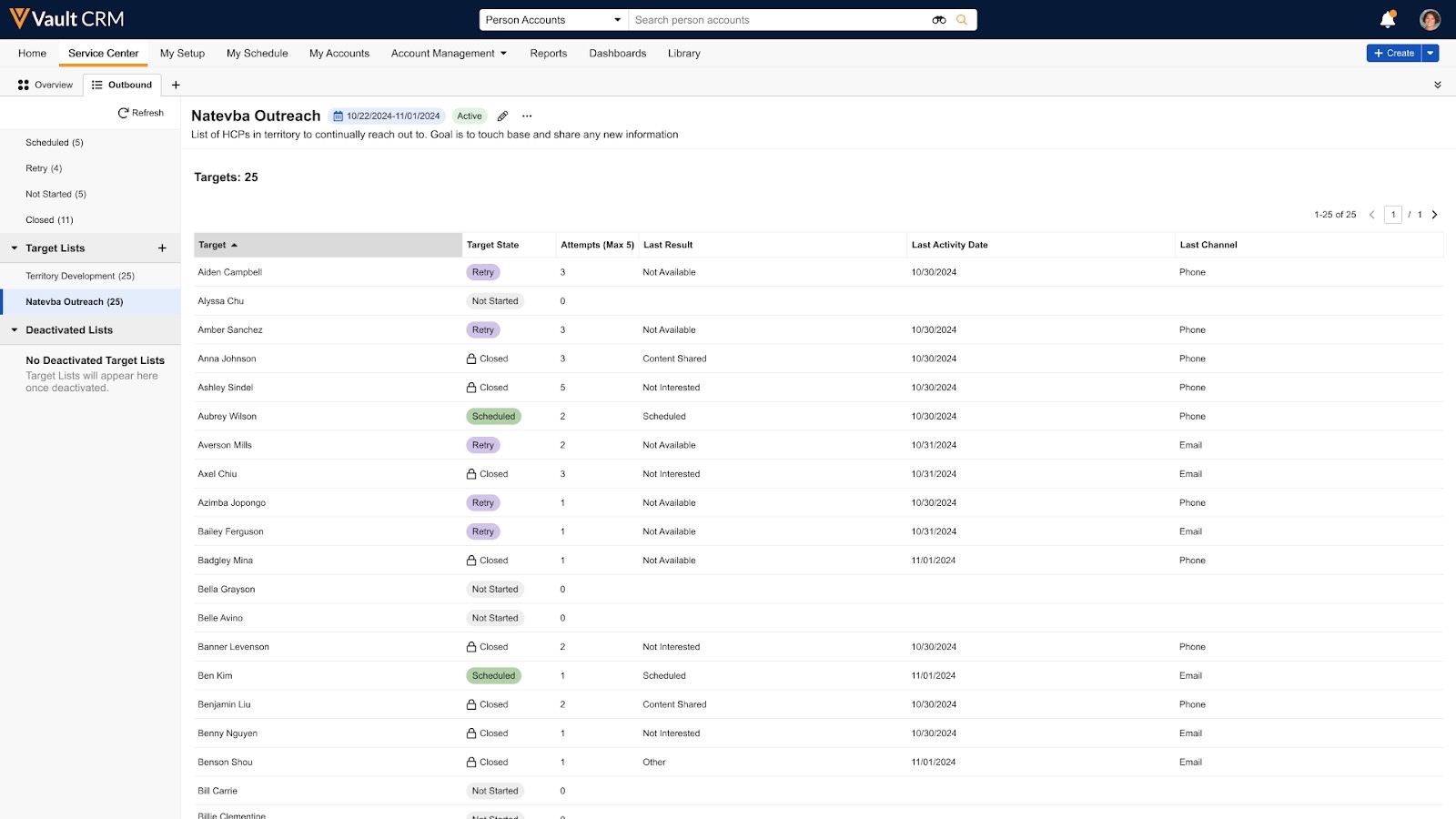Click the Refresh button
Viewport: 1456px width, 819px height.
(141, 113)
